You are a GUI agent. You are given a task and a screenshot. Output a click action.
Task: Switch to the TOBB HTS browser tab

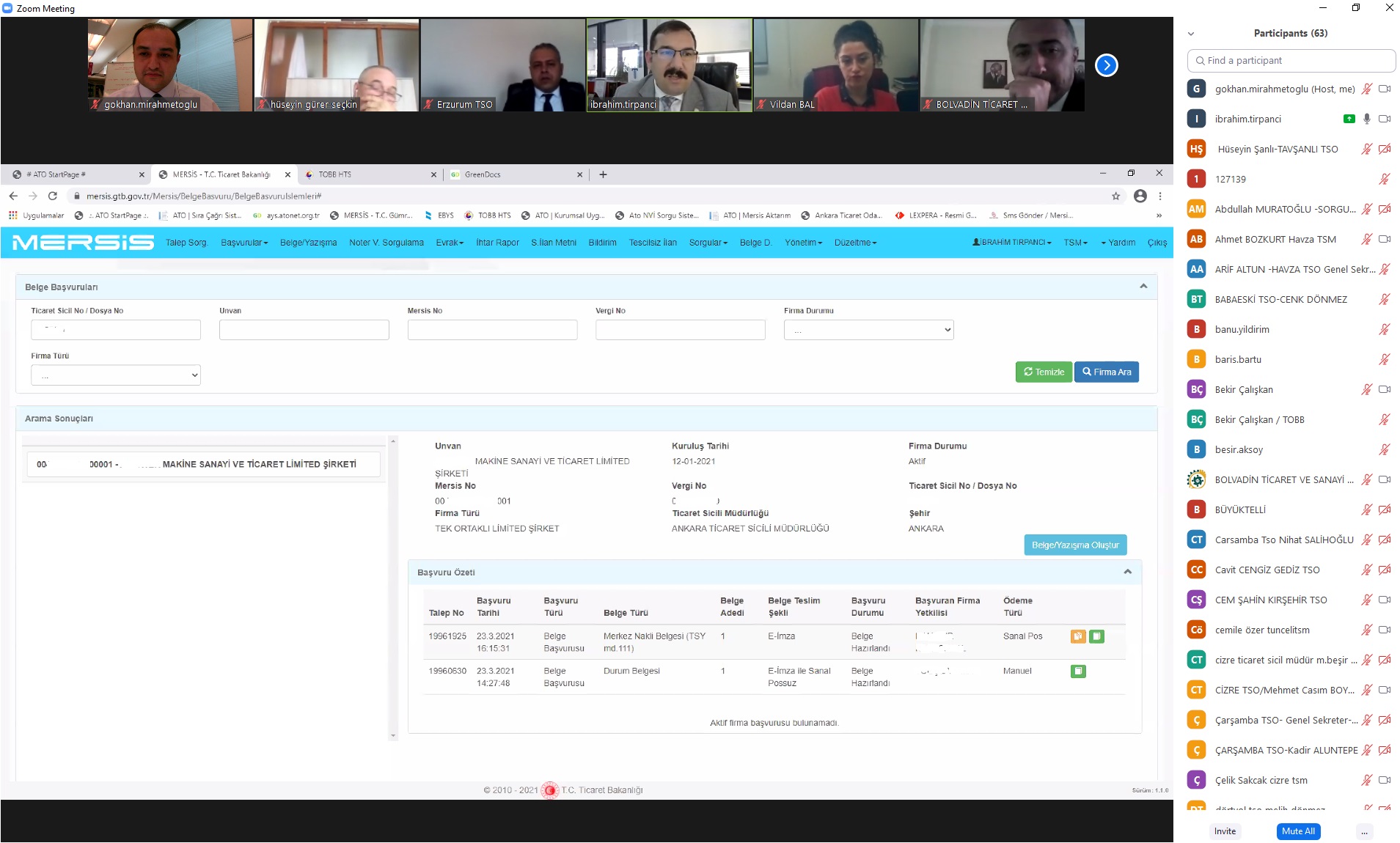coord(367,174)
